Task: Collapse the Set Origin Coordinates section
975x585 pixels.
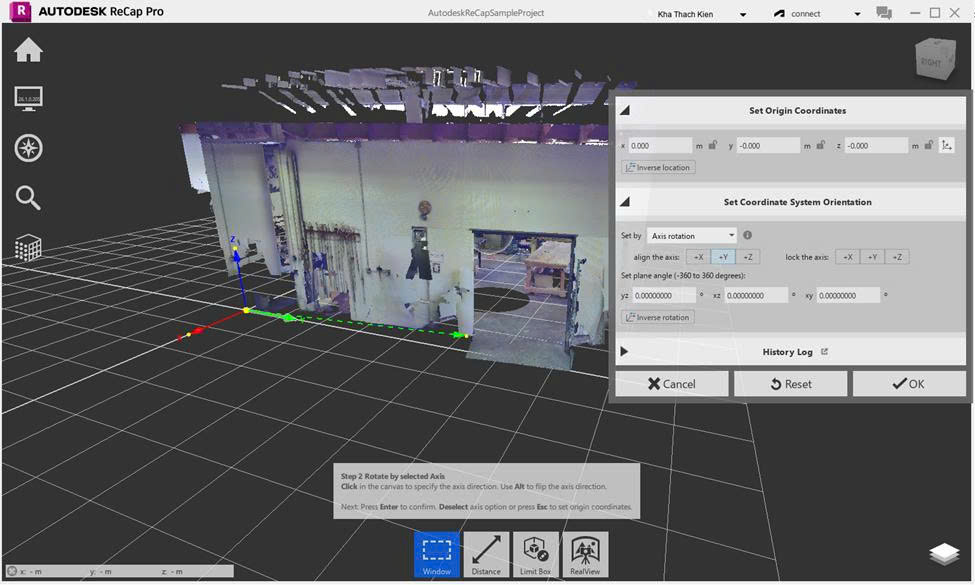Action: [x=625, y=111]
